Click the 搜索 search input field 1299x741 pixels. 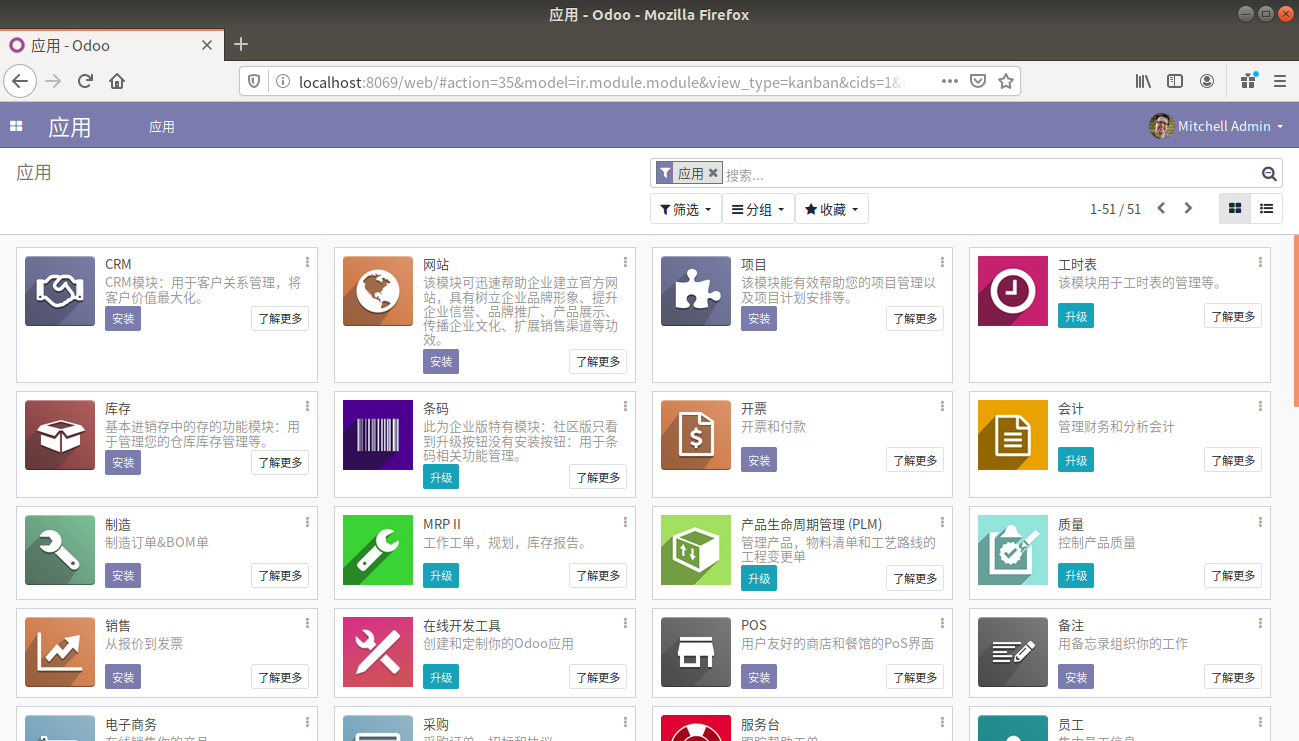click(990, 174)
